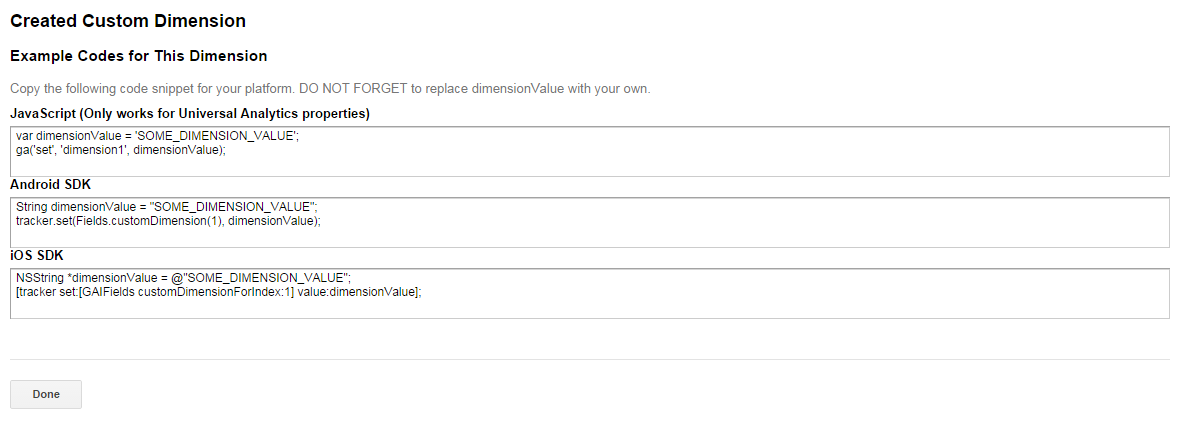Screen dimensions: 1185x432
Task: Click the 'JavaScript (Only works for Universal Analytics properties)' label
Action: (x=190, y=114)
